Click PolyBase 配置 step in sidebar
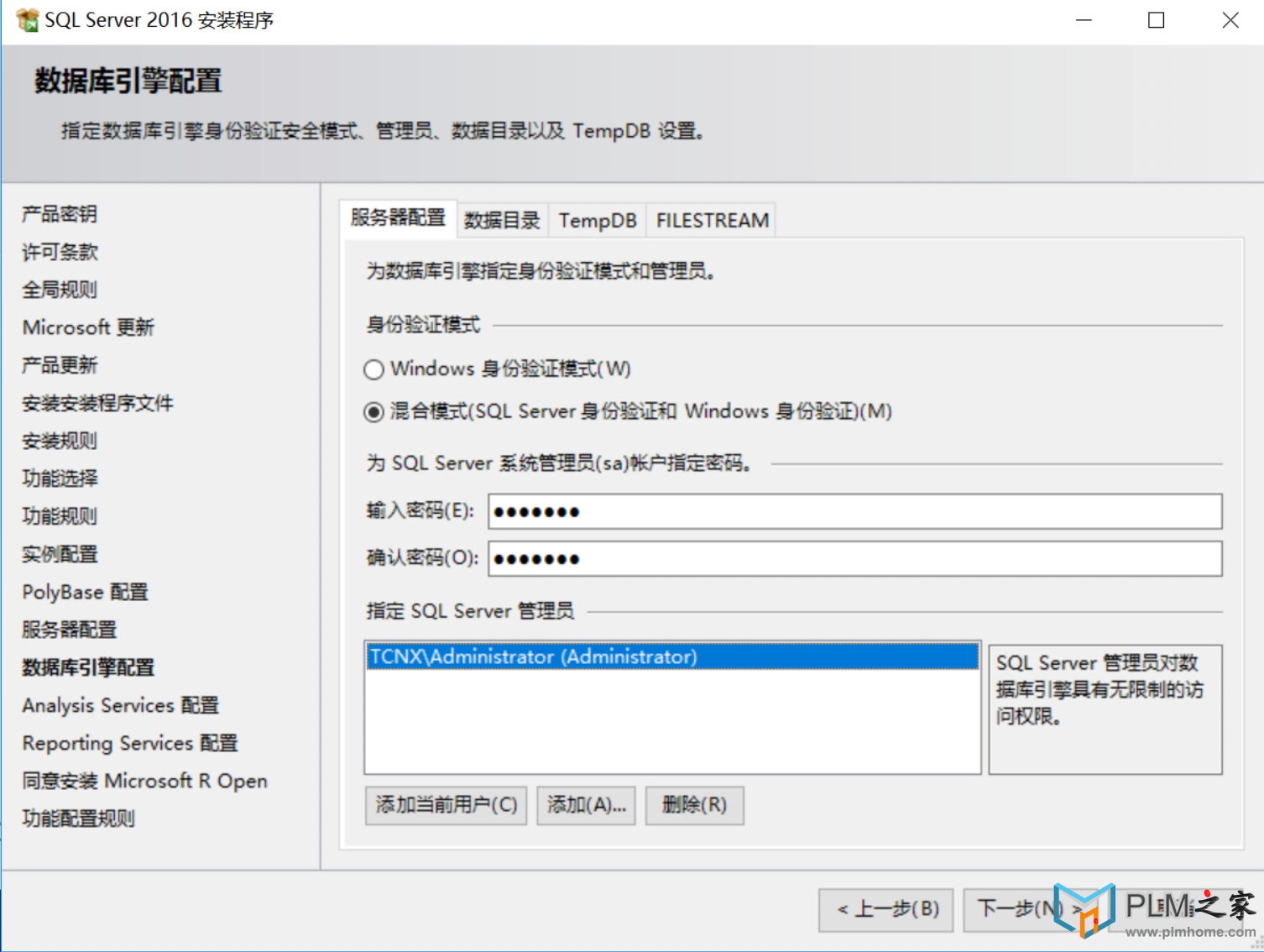Image resolution: width=1264 pixels, height=952 pixels. click(x=85, y=592)
